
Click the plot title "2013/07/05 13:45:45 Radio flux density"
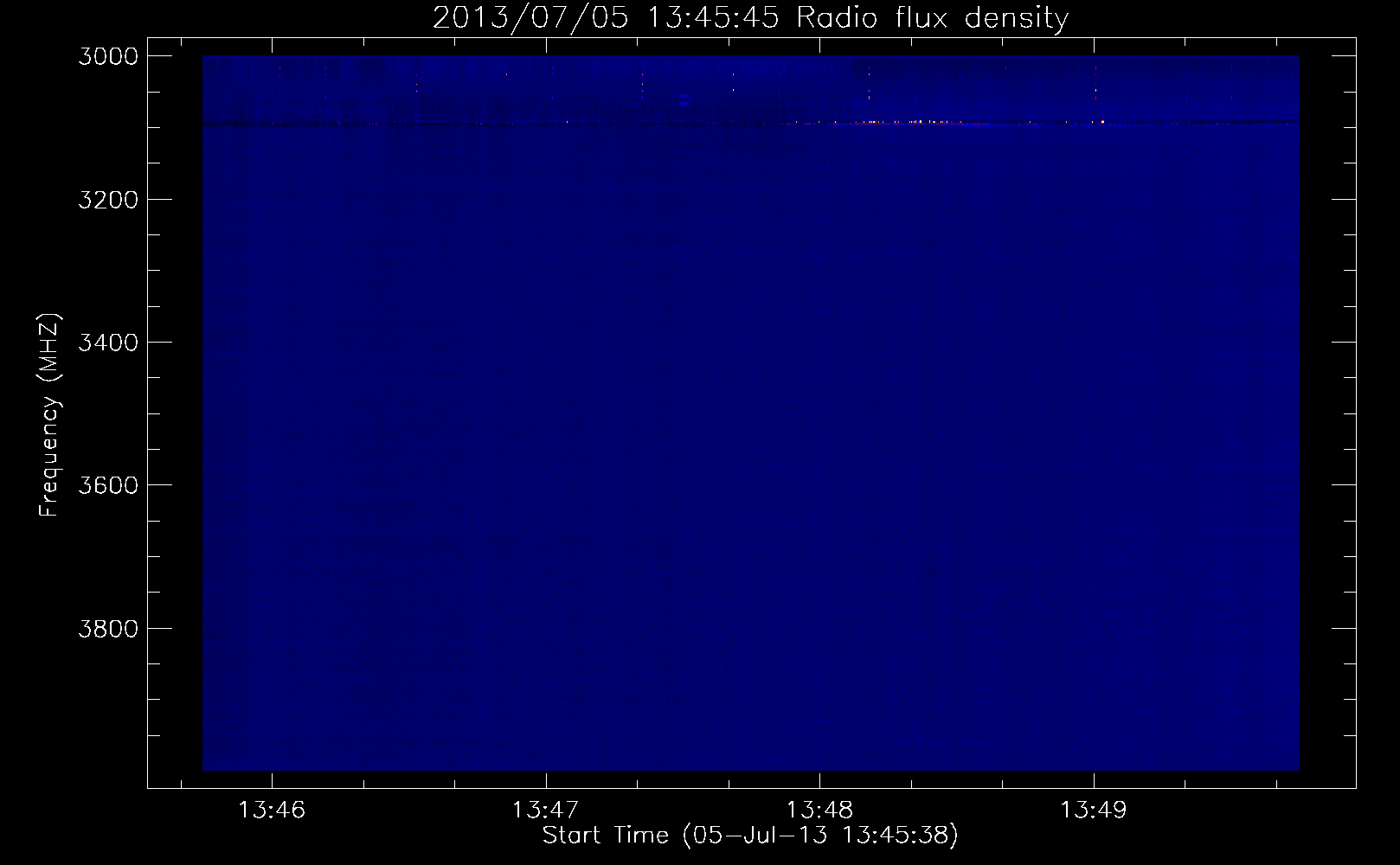[x=750, y=17]
